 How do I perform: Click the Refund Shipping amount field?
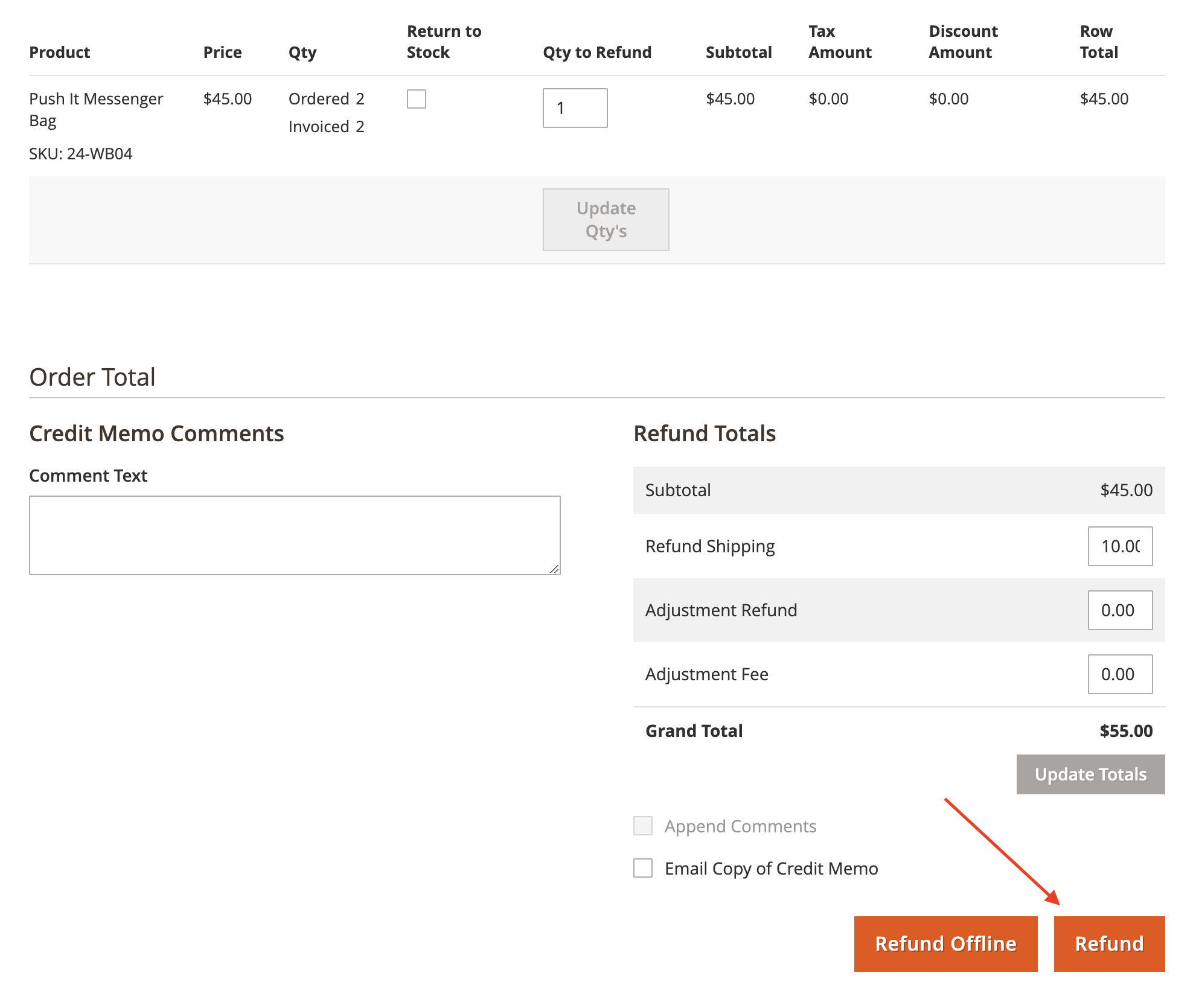(x=1119, y=546)
